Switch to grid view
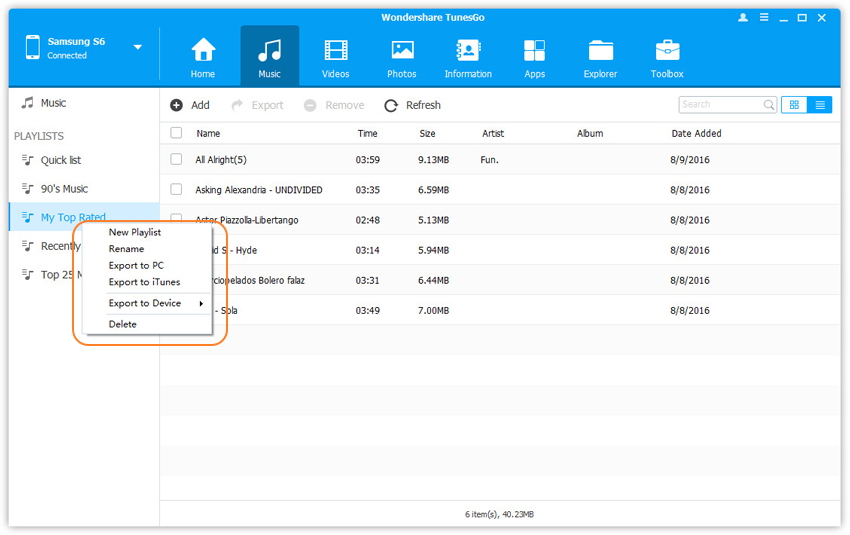Viewport: 850px width, 535px height. coord(794,105)
